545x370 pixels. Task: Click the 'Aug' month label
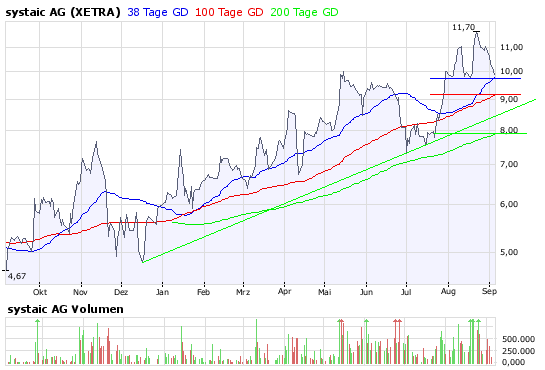[x=448, y=292]
